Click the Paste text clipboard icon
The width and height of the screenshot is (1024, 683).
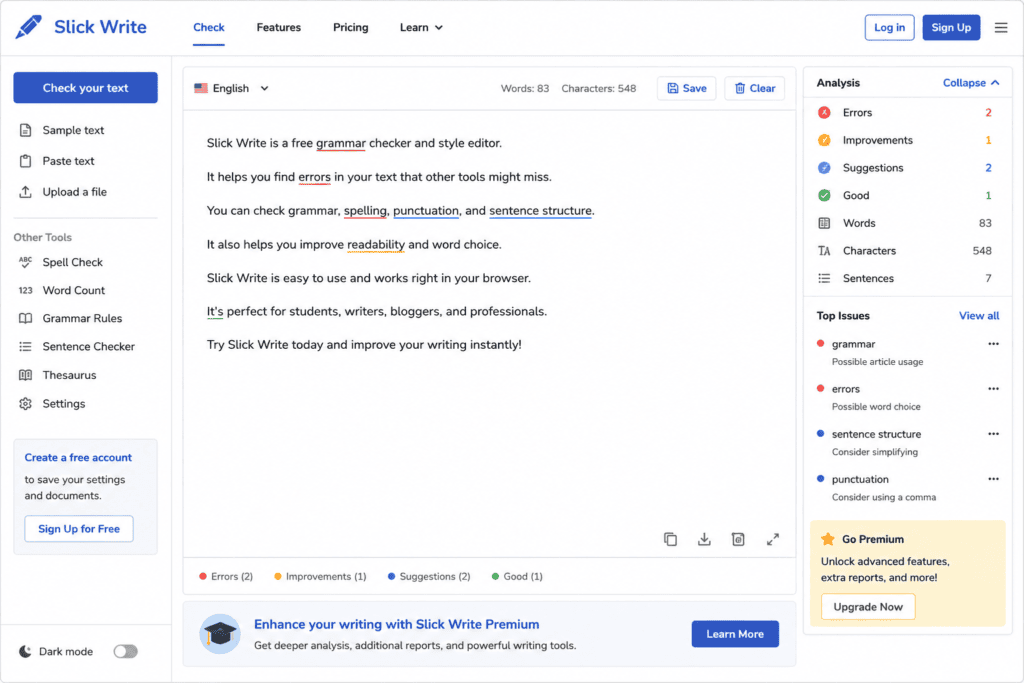pyautogui.click(x=25, y=161)
